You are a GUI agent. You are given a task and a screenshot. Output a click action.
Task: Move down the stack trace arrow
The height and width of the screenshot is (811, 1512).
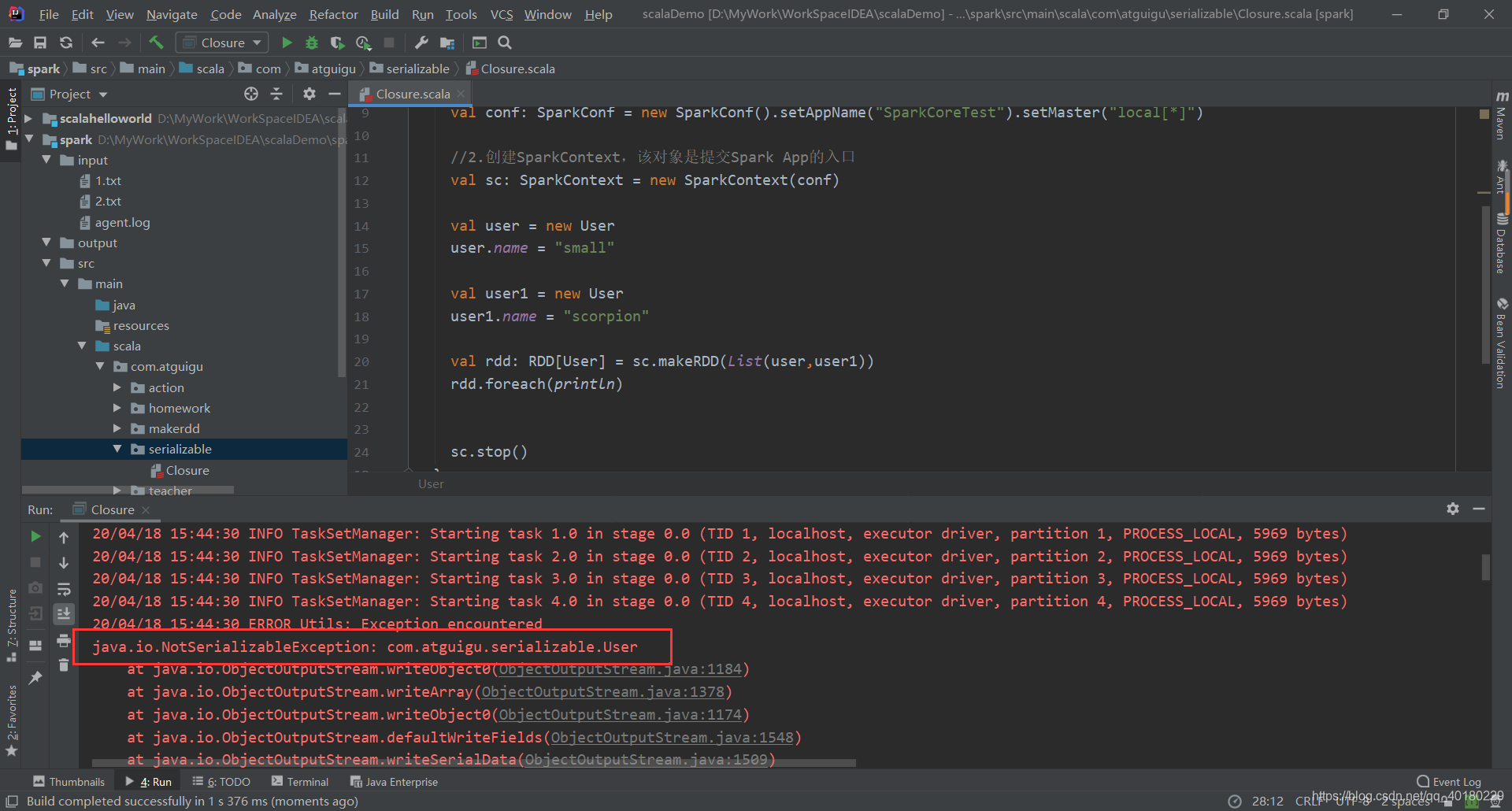click(x=64, y=563)
